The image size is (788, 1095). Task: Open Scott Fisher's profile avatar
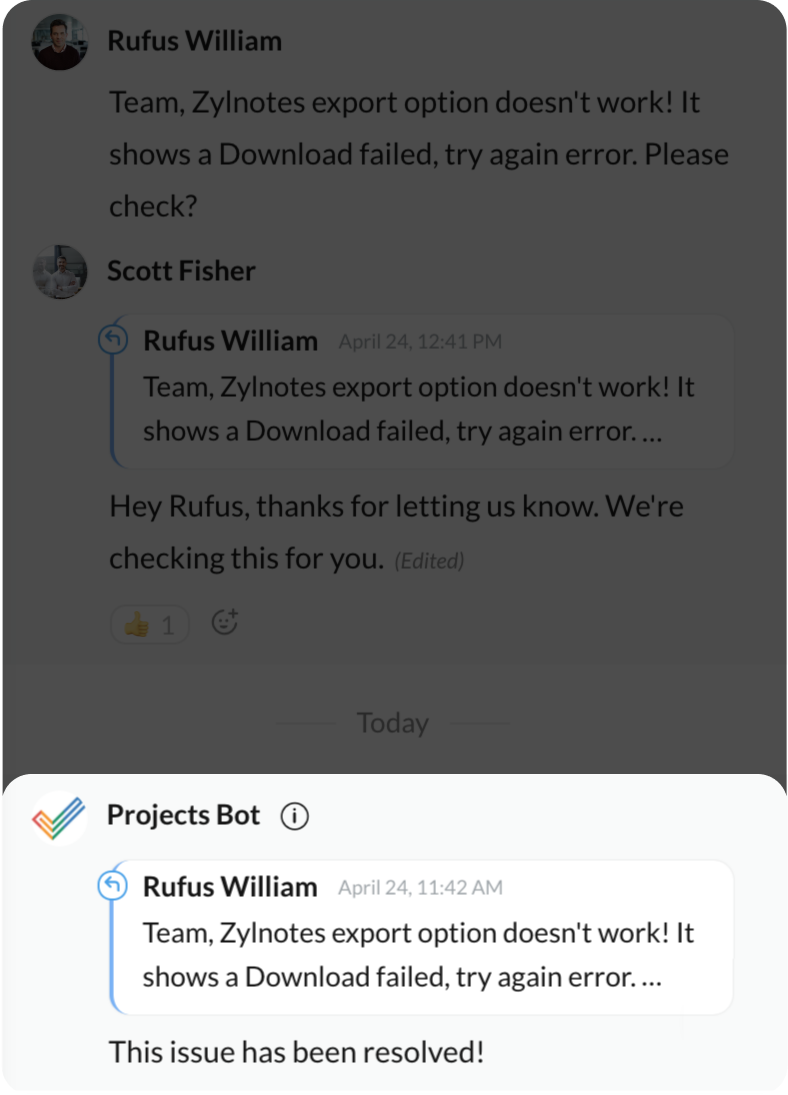[x=59, y=272]
